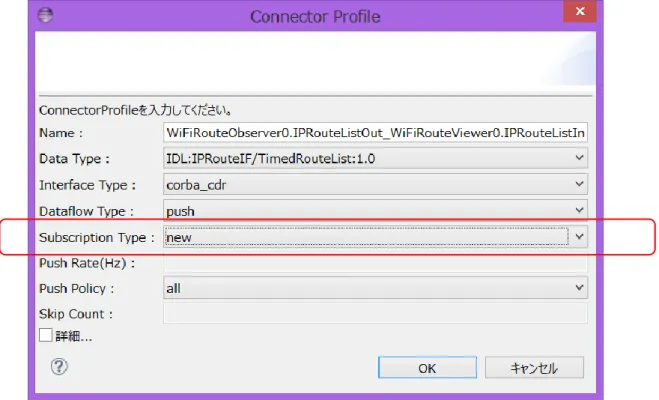Click the Eclipse icon in title bar

coord(45,15)
